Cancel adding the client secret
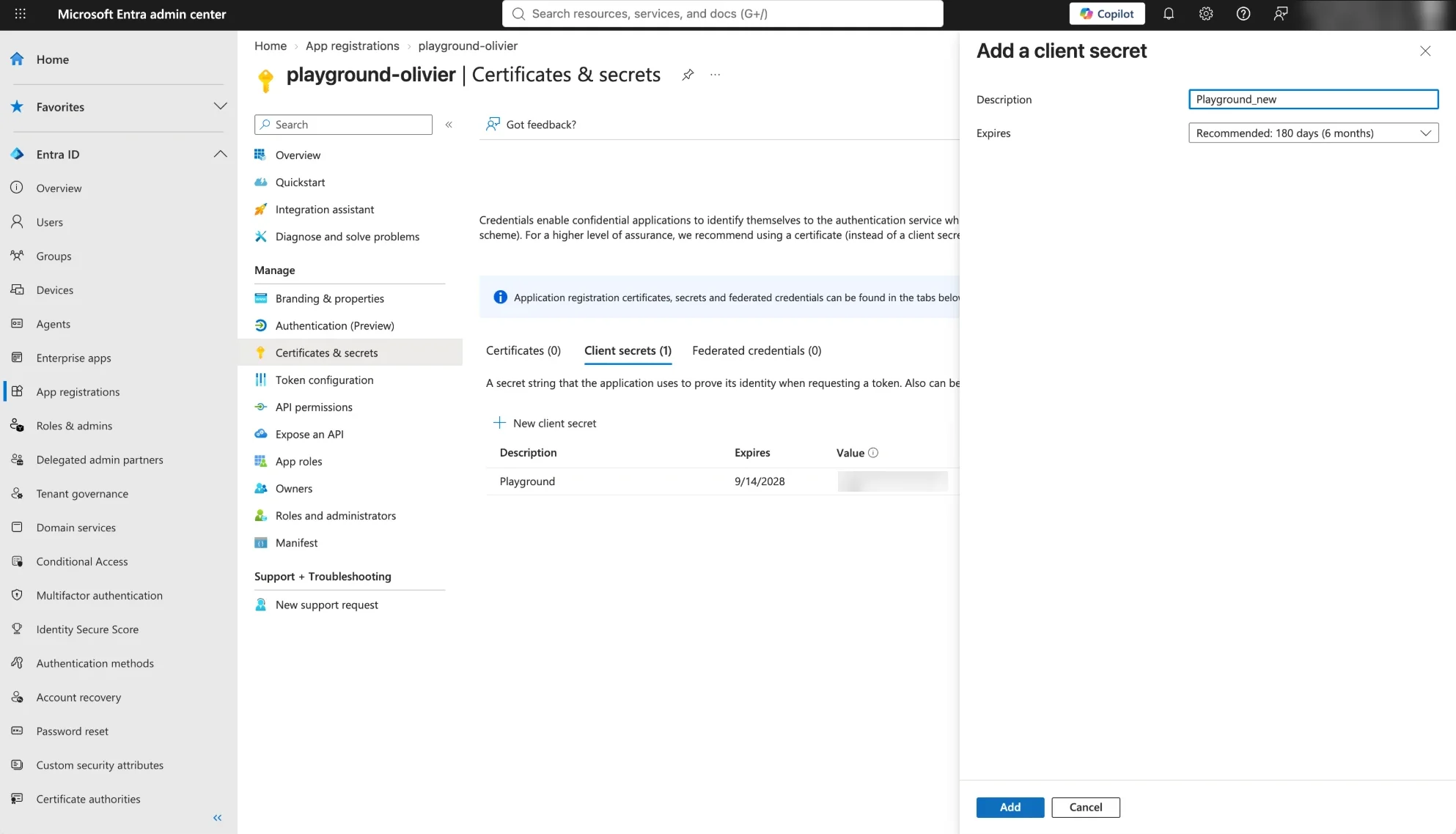The width and height of the screenshot is (1456, 834). [1086, 808]
